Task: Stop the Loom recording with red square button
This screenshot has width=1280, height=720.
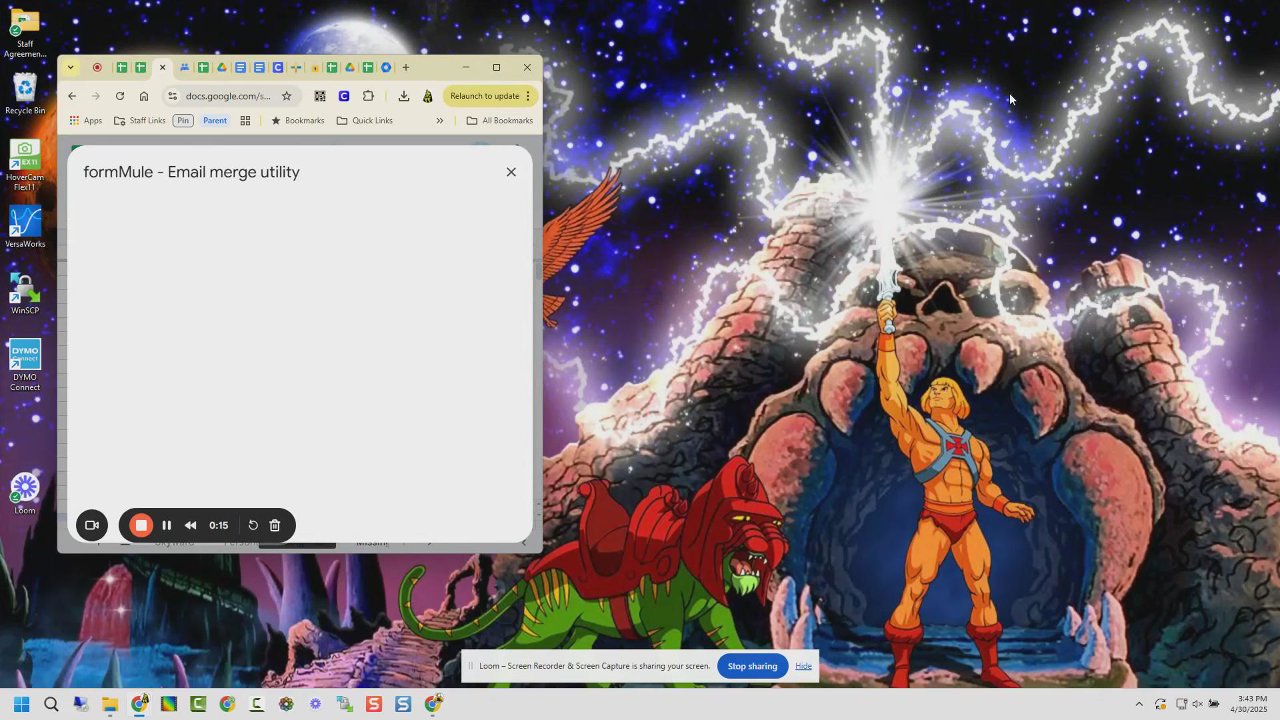Action: point(141,525)
